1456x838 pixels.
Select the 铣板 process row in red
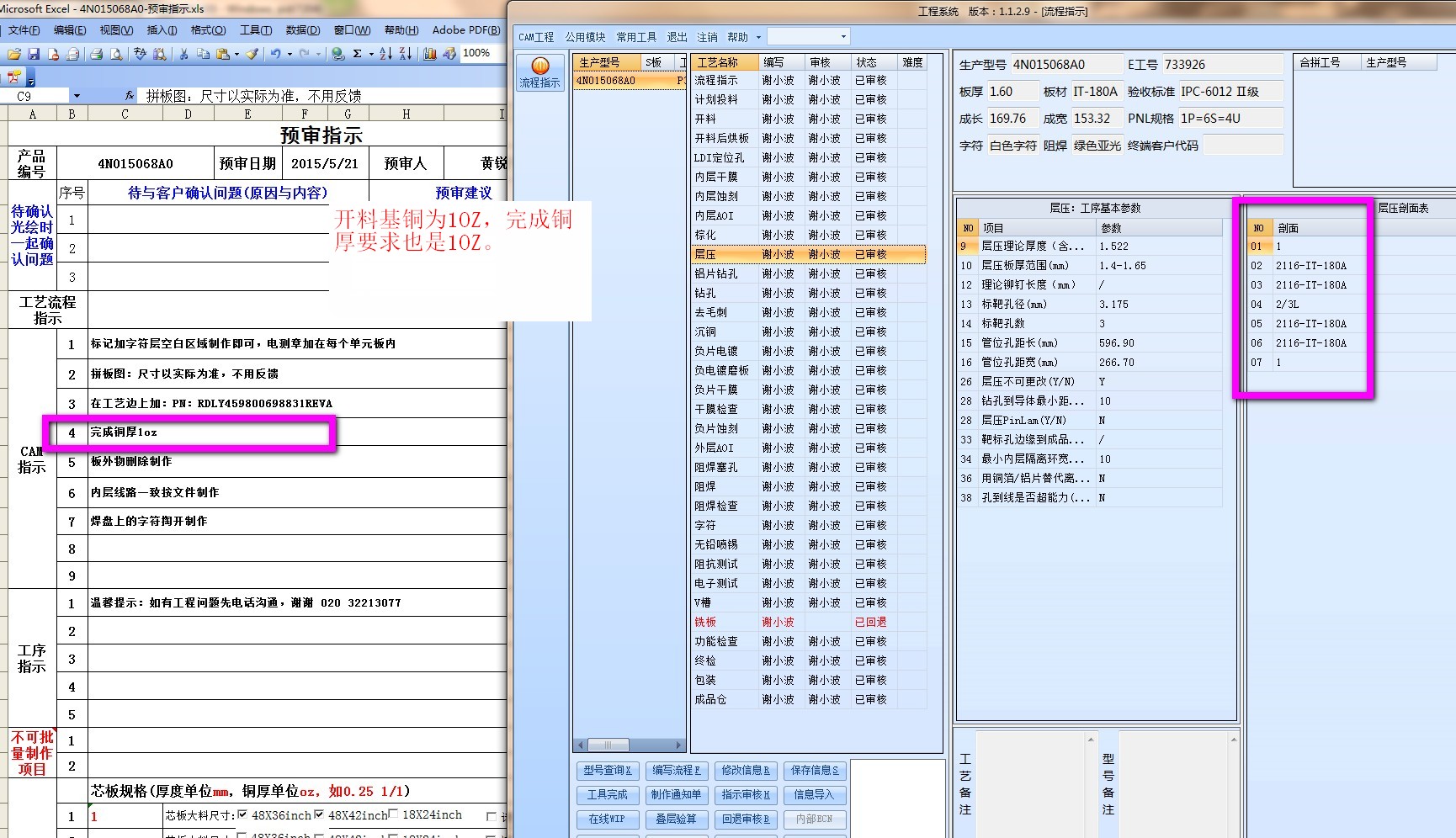click(x=809, y=622)
